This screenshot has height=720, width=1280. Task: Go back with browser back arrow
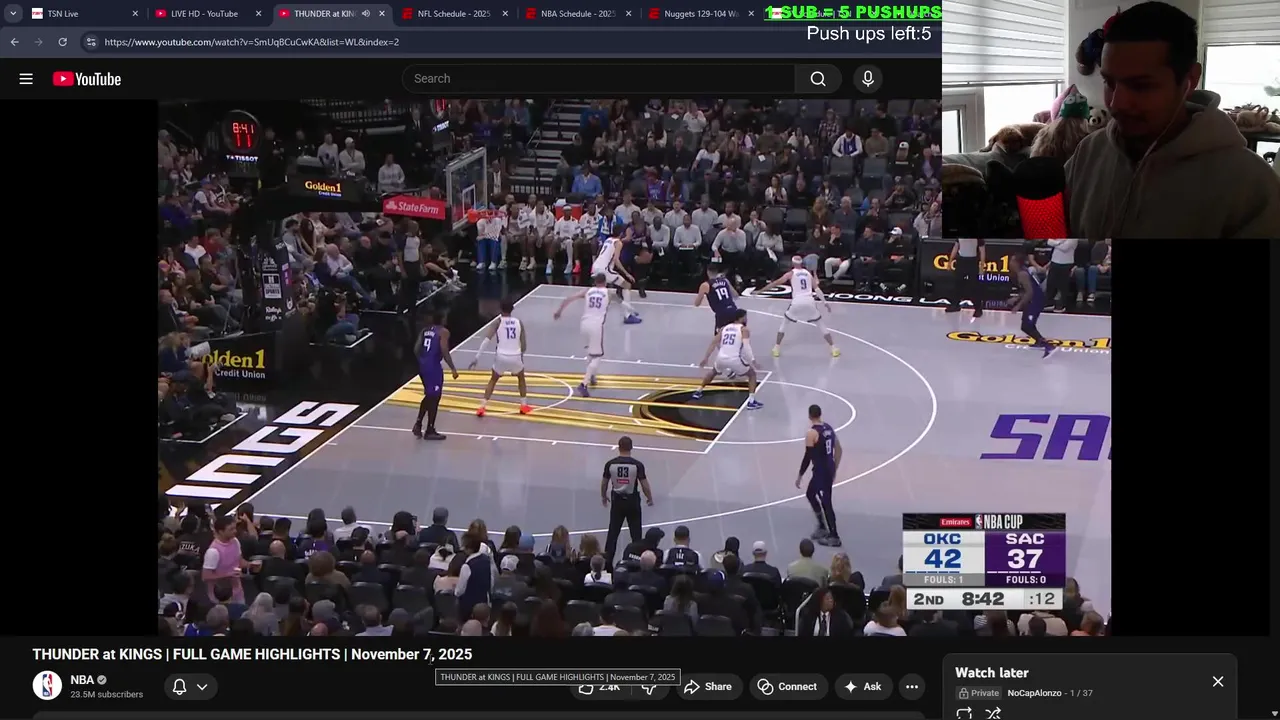pyautogui.click(x=14, y=42)
